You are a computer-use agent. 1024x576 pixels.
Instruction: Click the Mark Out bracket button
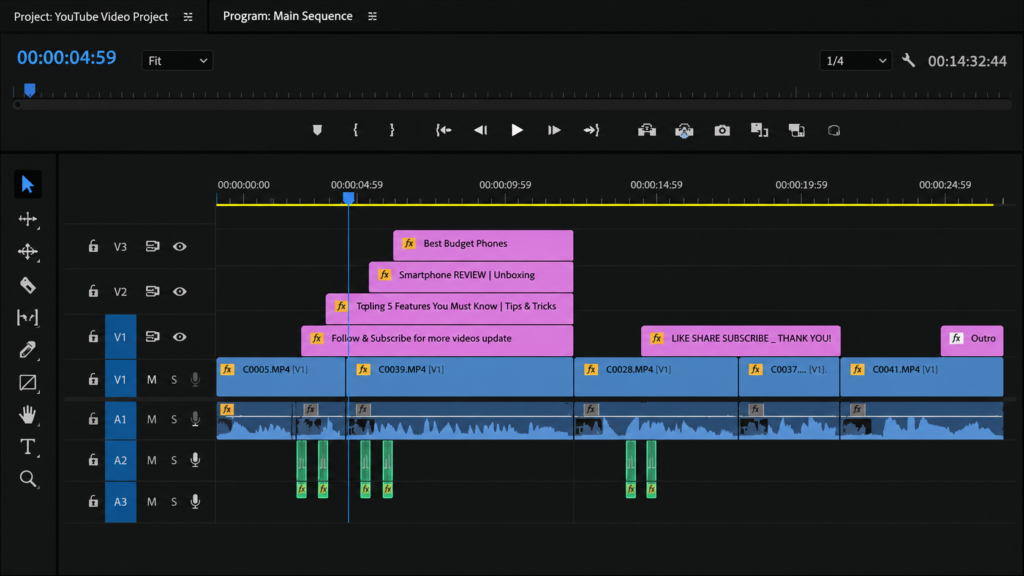[x=392, y=130]
